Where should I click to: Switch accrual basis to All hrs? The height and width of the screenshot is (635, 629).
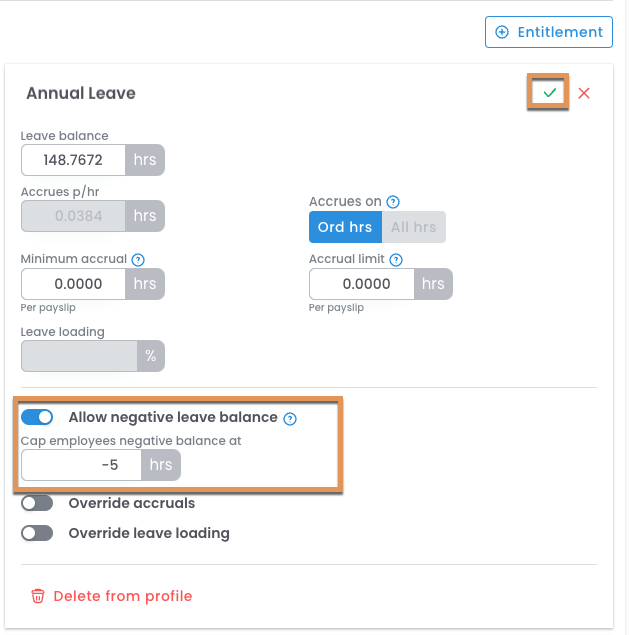[413, 227]
